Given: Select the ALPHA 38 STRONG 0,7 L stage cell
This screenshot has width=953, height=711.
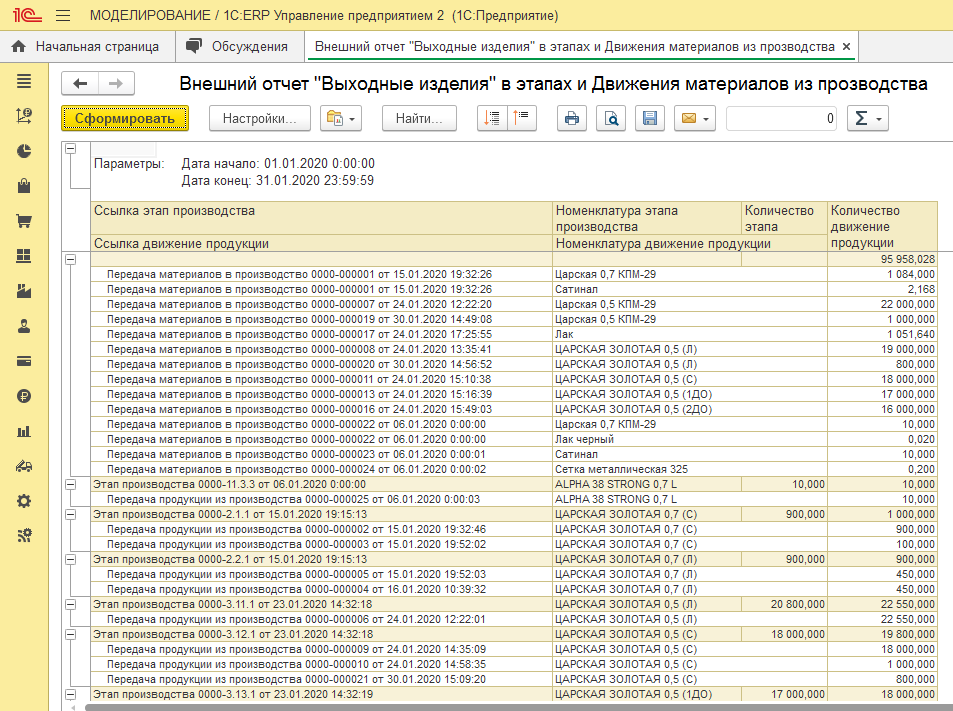Looking at the screenshot, I should click(x=647, y=484).
